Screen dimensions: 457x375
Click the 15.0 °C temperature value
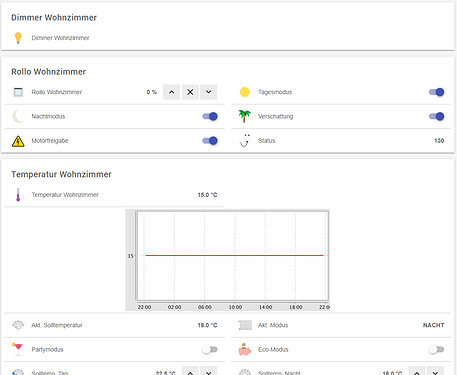pos(207,195)
